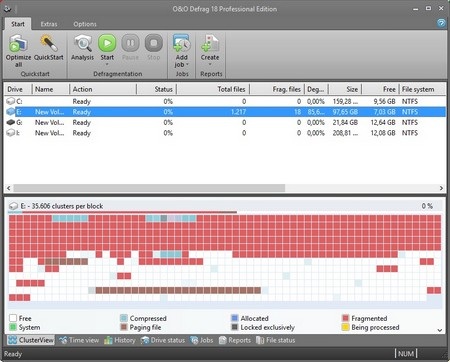Sort by File system column header

423,89
